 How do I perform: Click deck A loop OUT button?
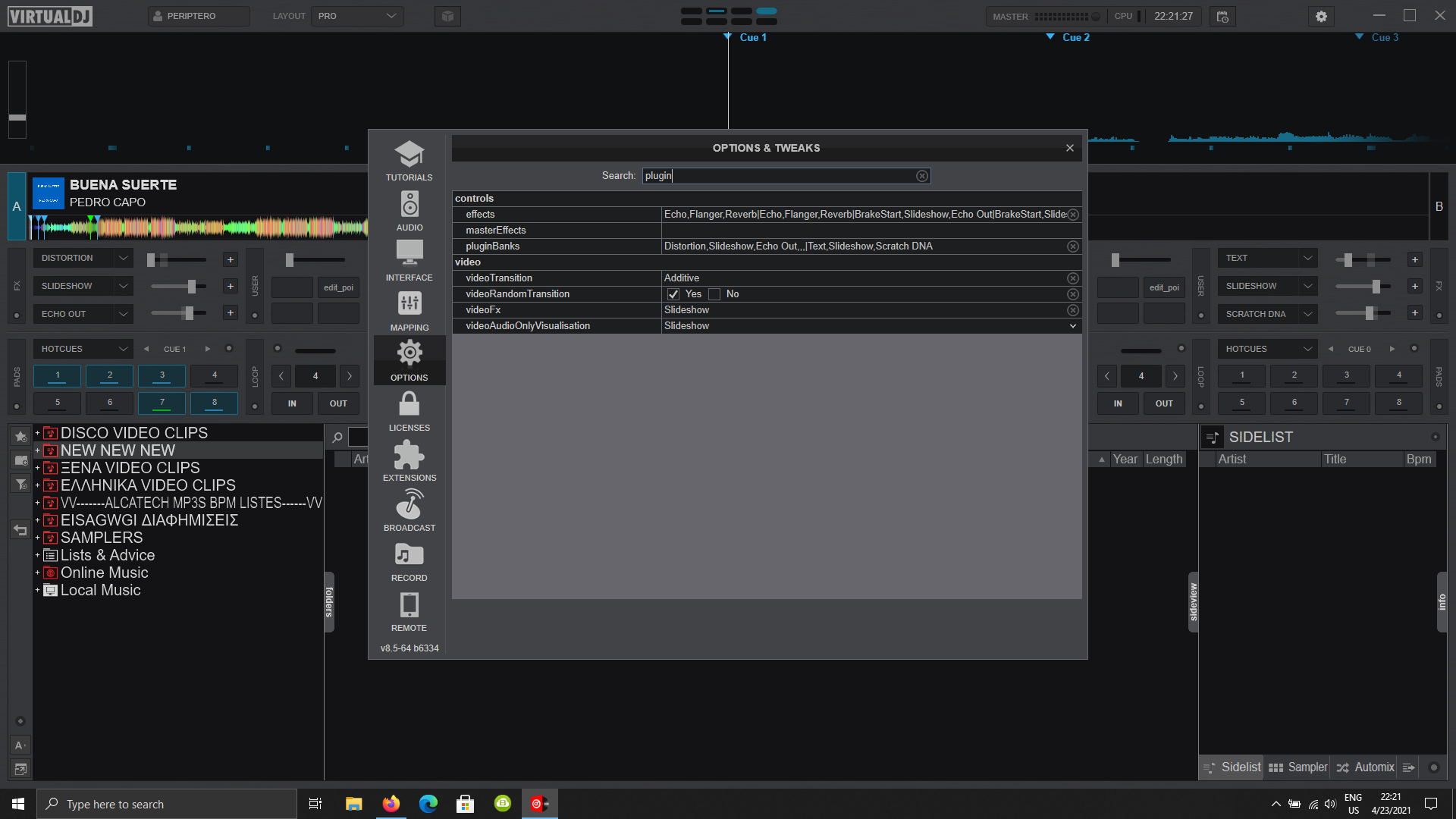pos(338,403)
